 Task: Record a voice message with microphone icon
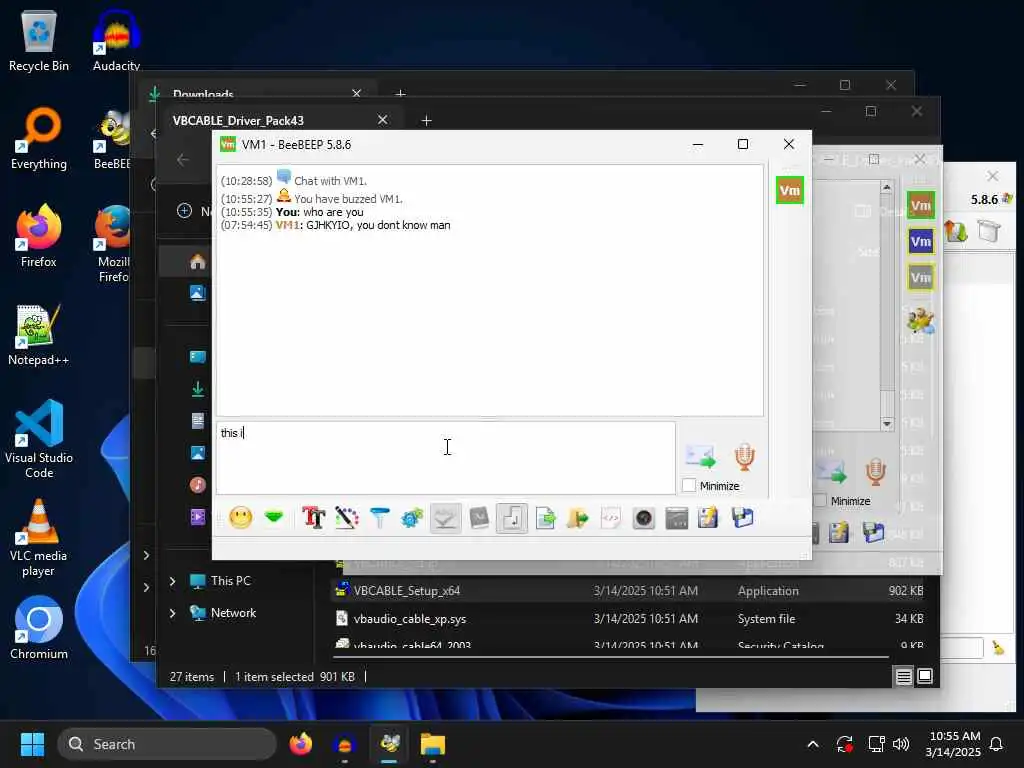(744, 456)
